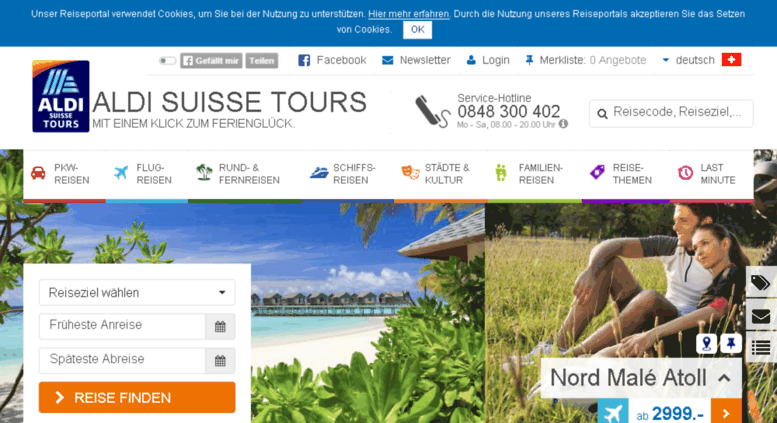Select the Last Minute menu item

708,174
